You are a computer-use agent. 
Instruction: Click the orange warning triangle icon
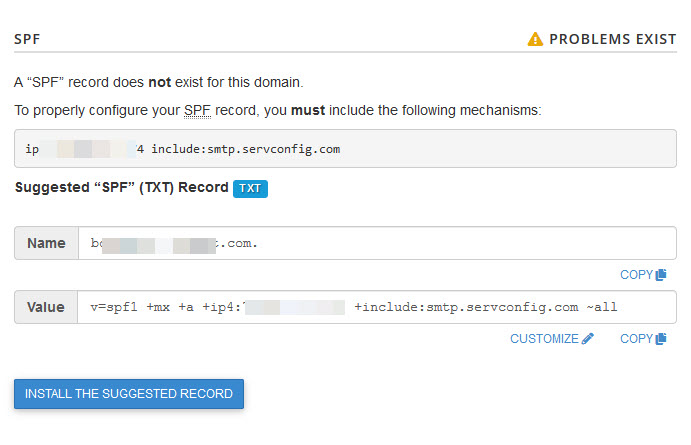click(x=535, y=39)
